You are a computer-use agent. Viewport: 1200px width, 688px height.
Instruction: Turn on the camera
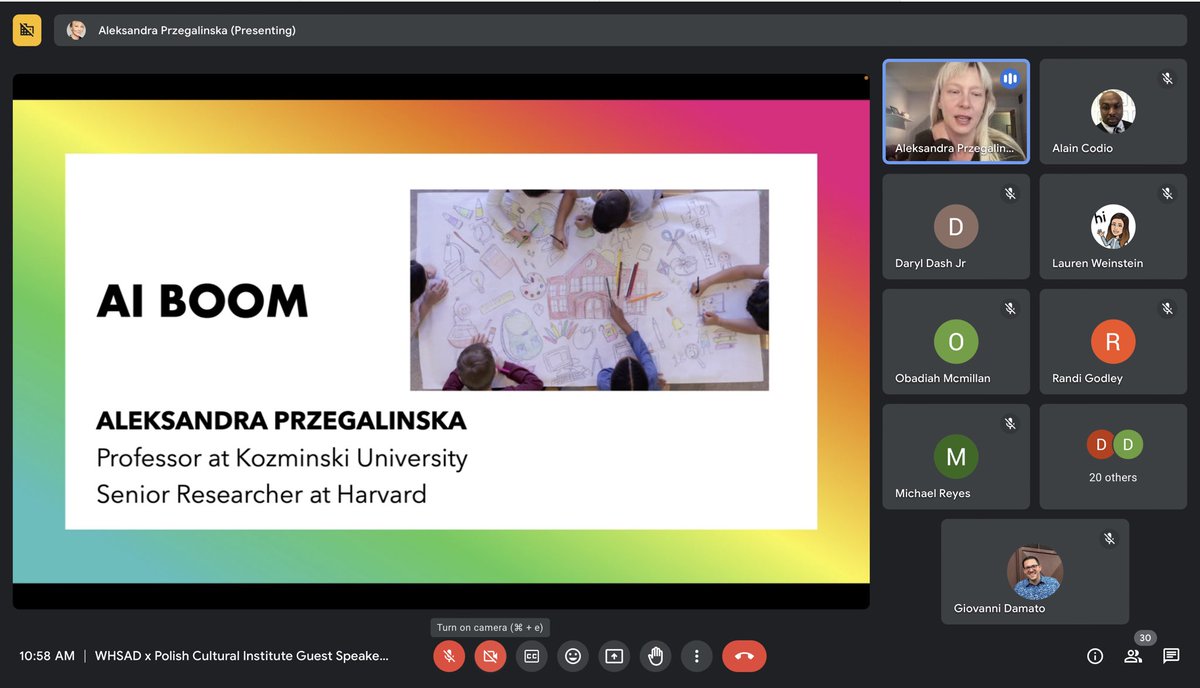click(x=490, y=656)
